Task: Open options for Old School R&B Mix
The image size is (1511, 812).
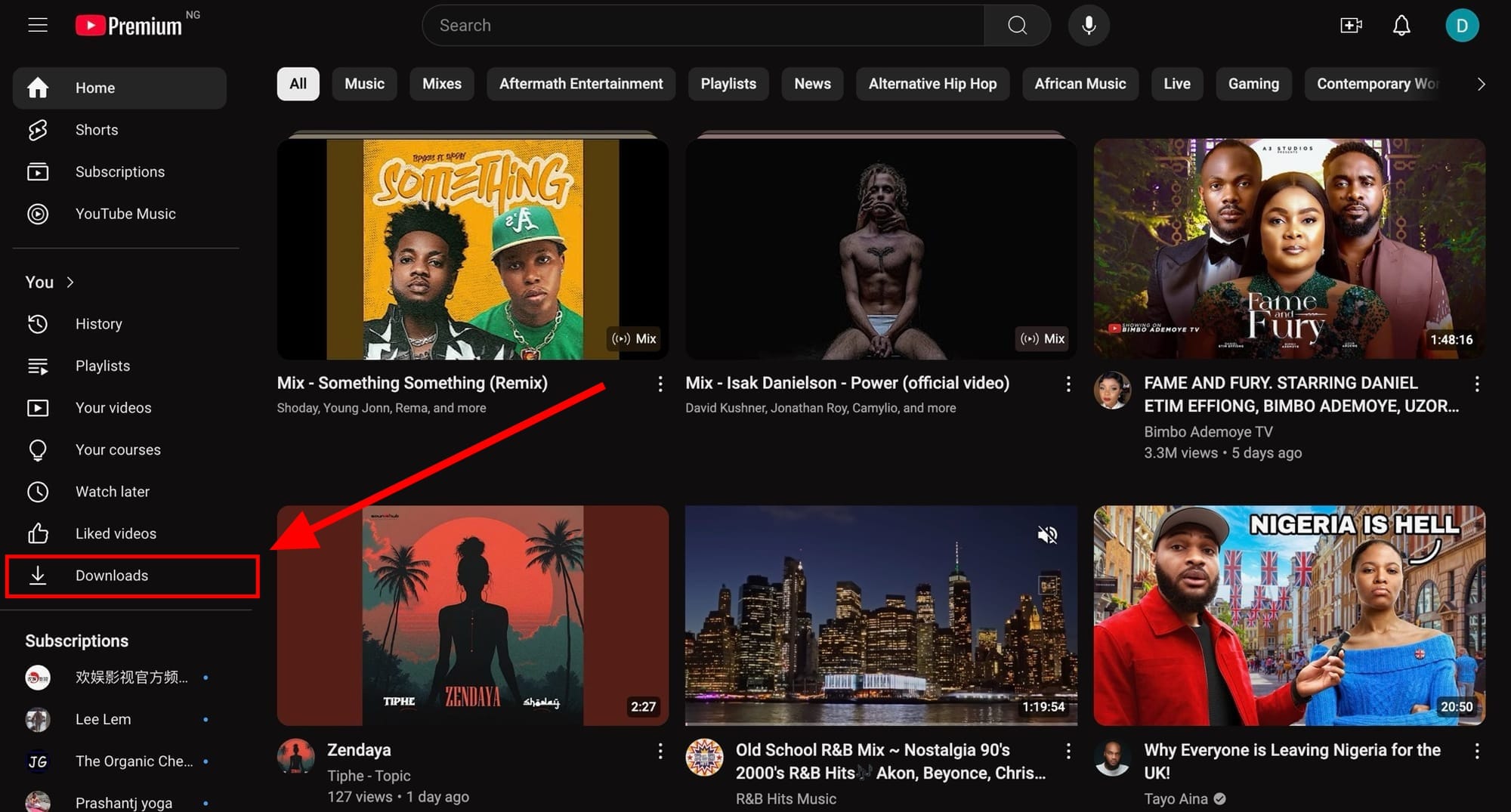Action: point(1068,751)
